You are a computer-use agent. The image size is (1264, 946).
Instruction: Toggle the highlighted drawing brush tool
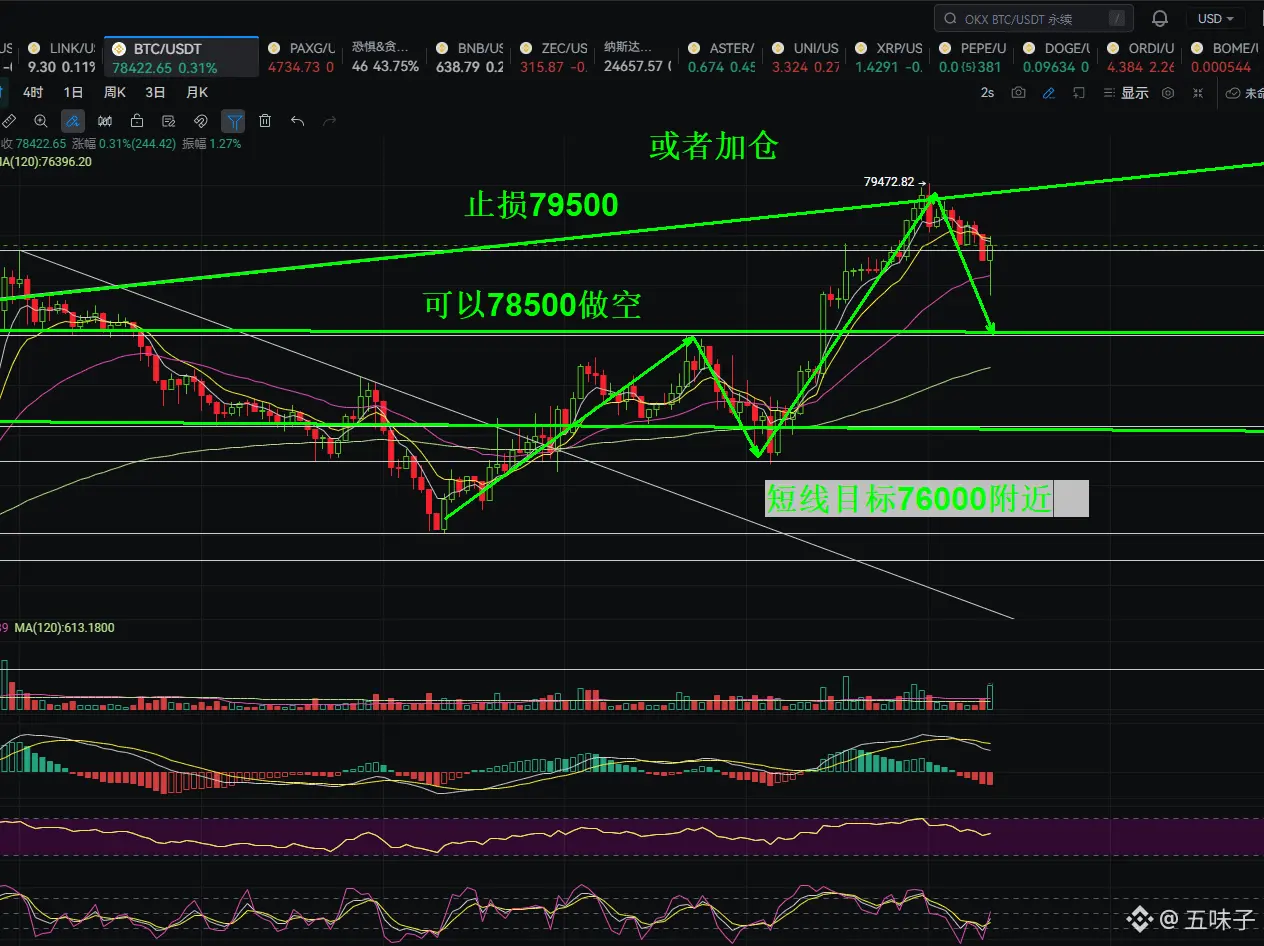72,121
